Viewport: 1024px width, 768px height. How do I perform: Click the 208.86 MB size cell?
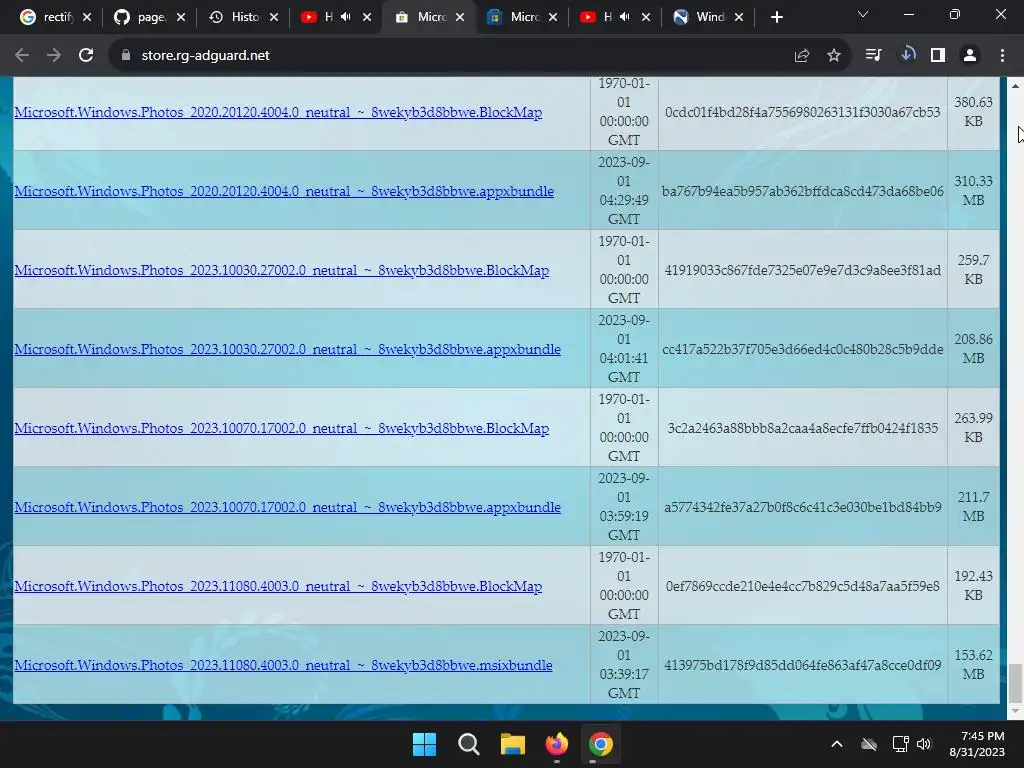click(973, 349)
